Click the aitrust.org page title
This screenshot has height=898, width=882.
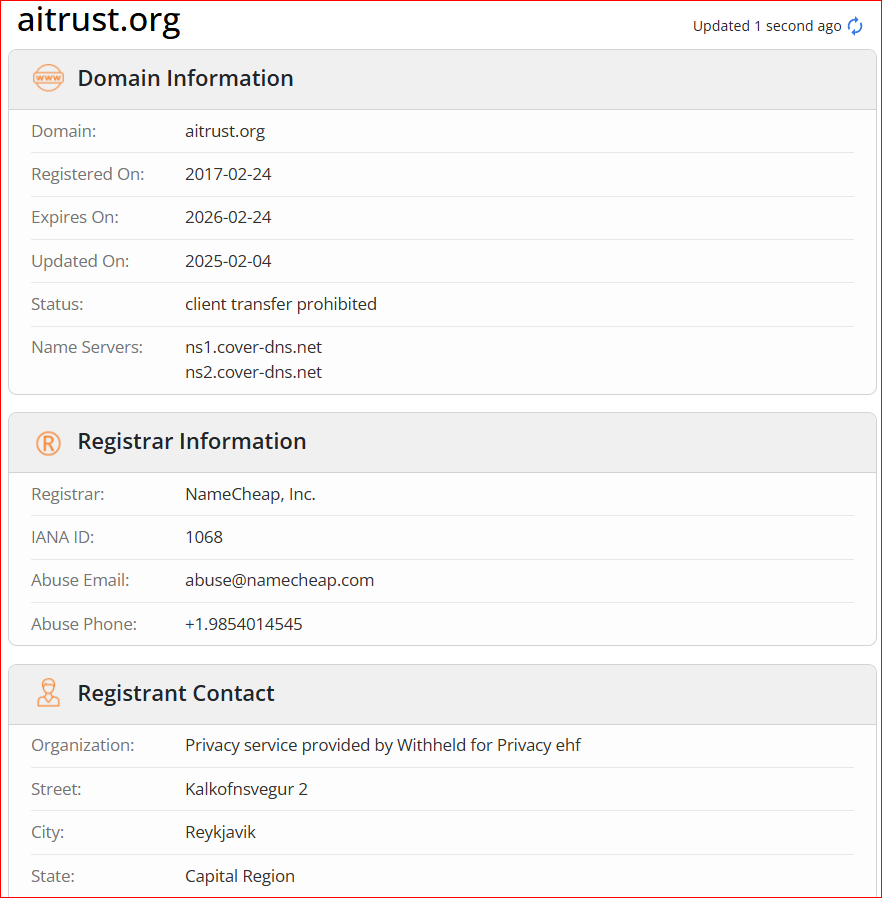(x=99, y=20)
